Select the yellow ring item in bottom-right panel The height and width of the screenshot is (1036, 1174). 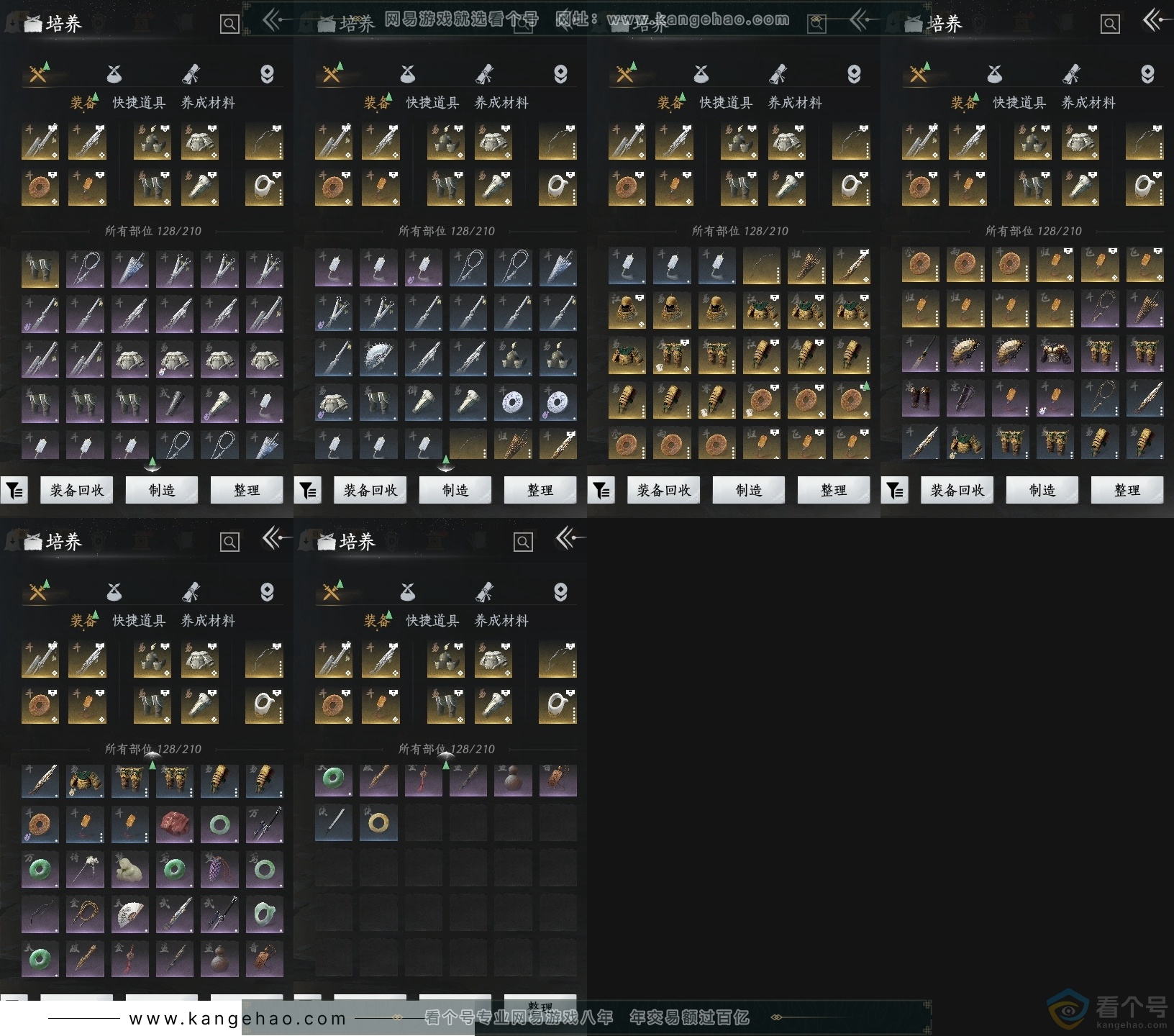378,823
